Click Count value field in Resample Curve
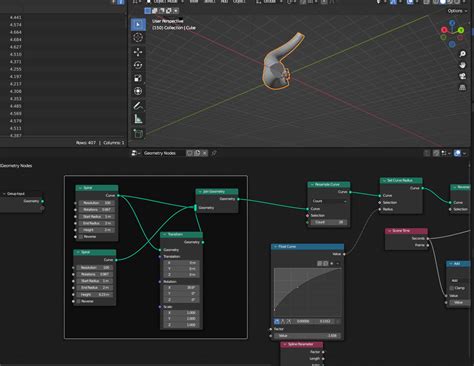Screen dimensions: 474x366 (330, 222)
